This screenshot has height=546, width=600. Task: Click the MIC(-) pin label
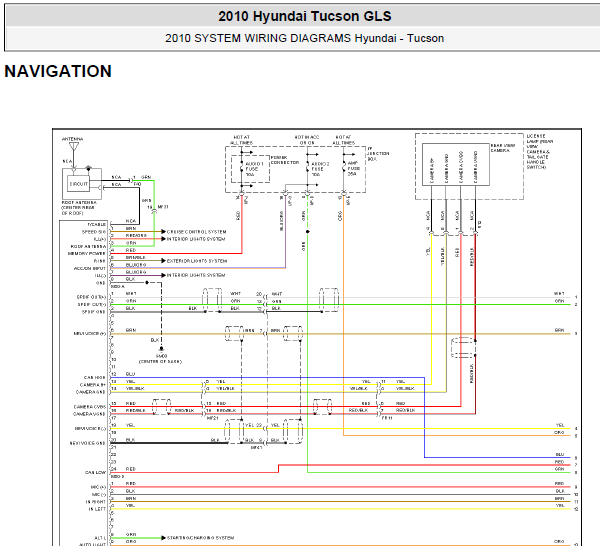tap(98, 494)
